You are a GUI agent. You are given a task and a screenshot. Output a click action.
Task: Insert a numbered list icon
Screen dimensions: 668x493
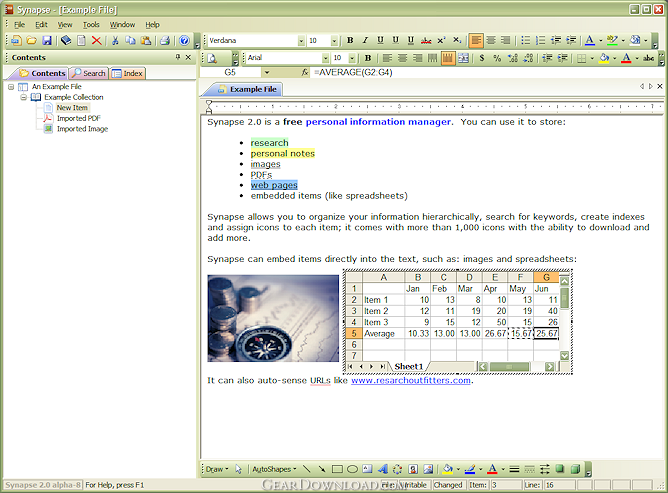point(541,40)
